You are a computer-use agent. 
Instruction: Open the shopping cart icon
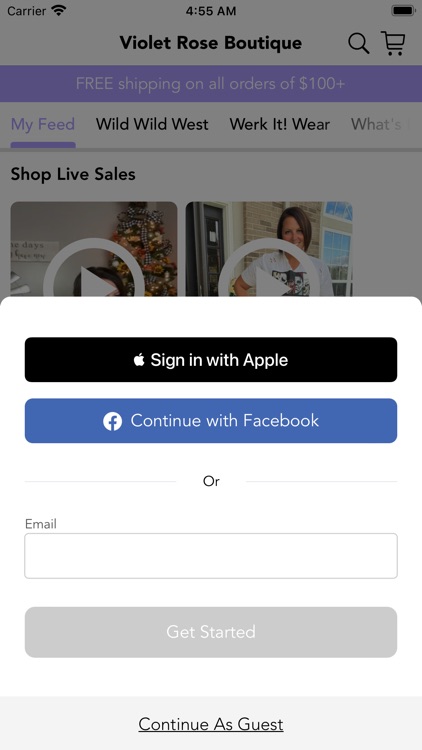click(393, 43)
